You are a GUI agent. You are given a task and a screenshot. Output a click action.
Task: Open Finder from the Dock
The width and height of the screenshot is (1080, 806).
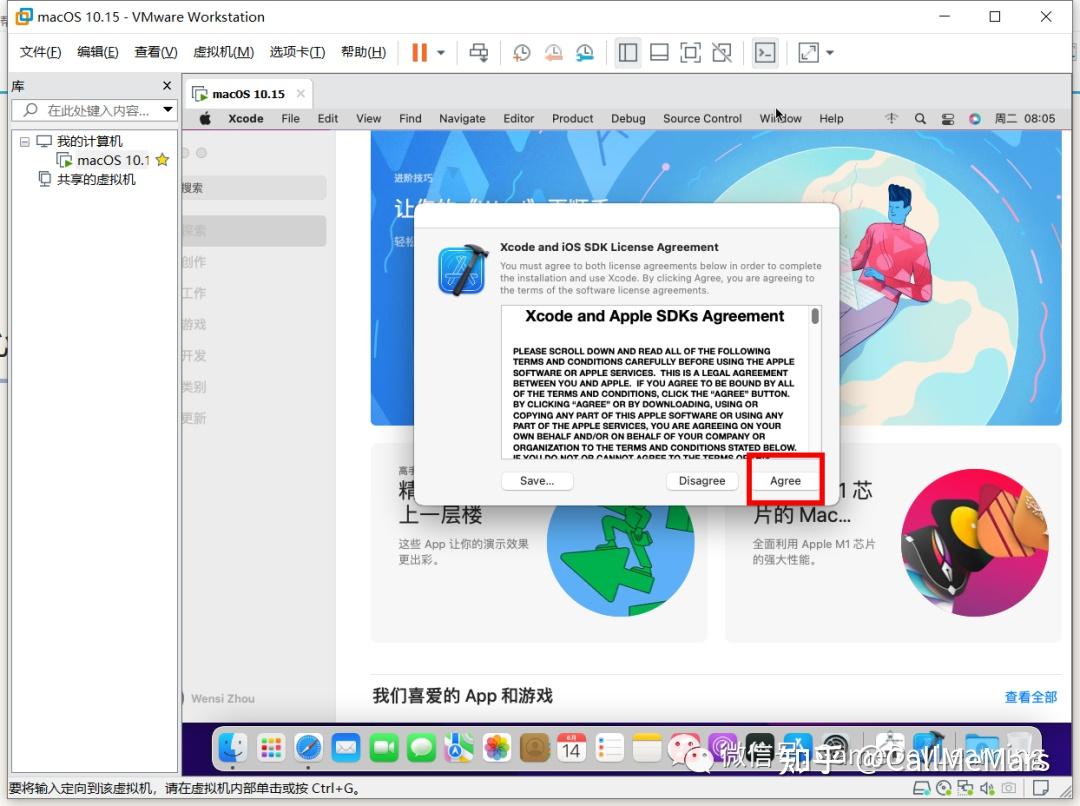tap(232, 747)
